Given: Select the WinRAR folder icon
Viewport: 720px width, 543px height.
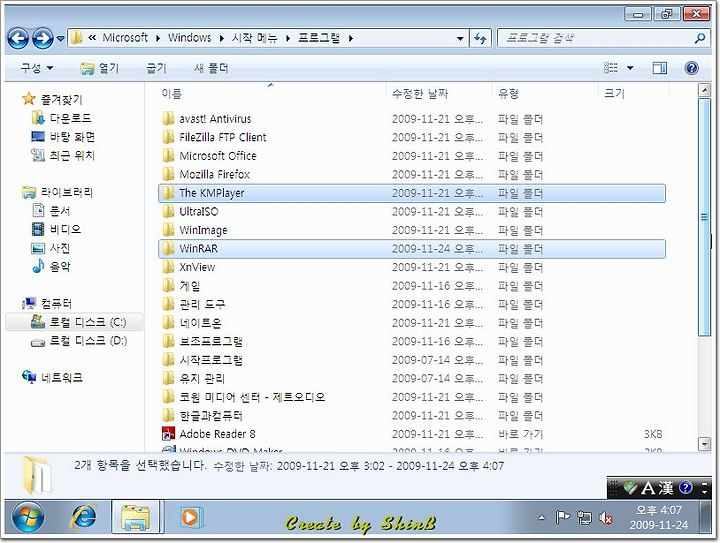Looking at the screenshot, I should click(168, 248).
